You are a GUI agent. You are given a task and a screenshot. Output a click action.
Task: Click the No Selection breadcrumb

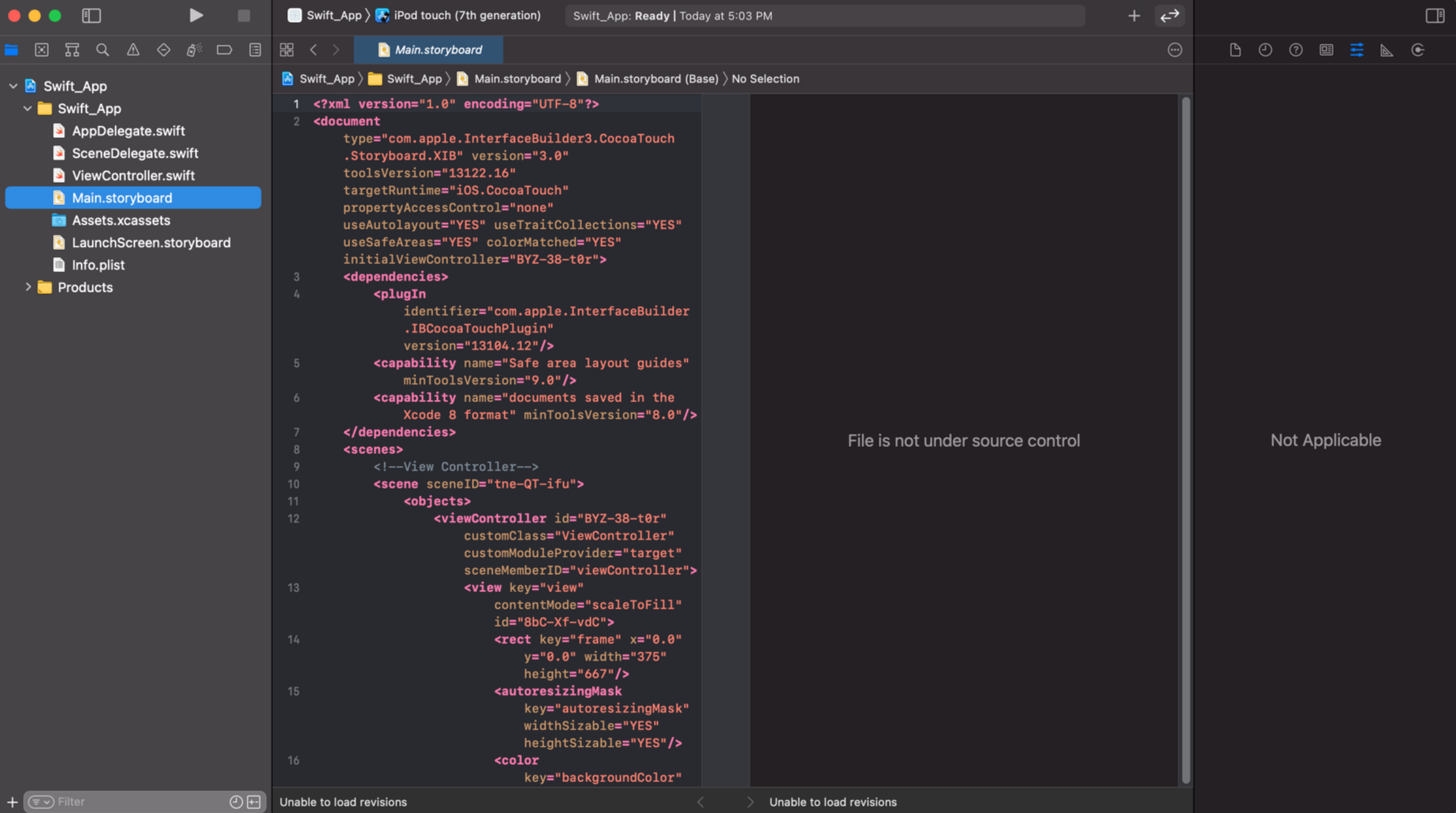765,79
